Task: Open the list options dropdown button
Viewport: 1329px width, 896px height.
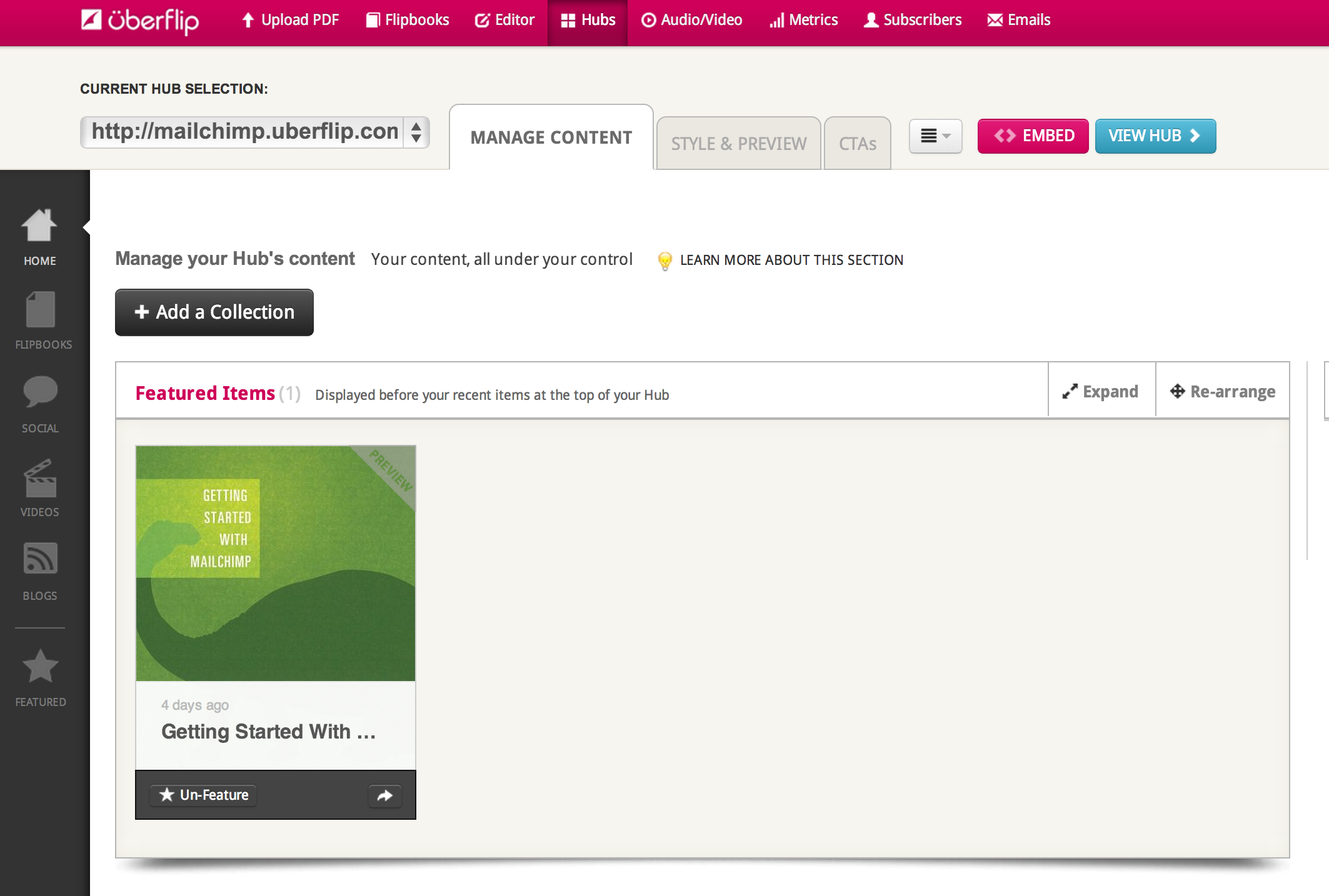Action: pyautogui.click(x=935, y=136)
